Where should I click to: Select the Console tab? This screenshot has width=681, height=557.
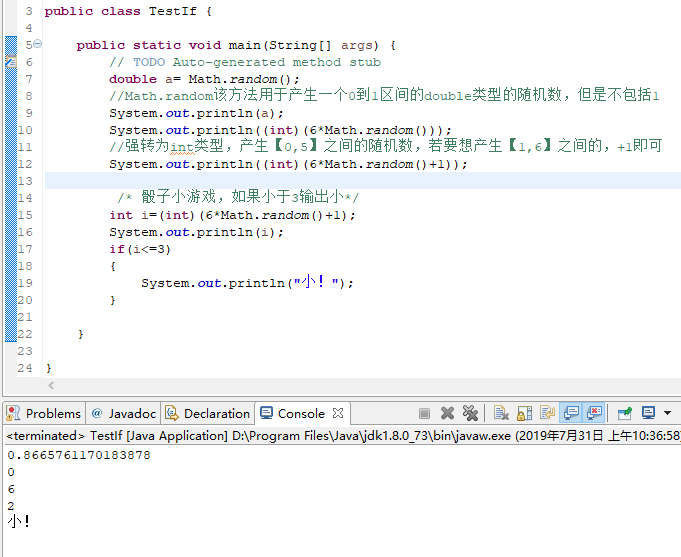[301, 413]
